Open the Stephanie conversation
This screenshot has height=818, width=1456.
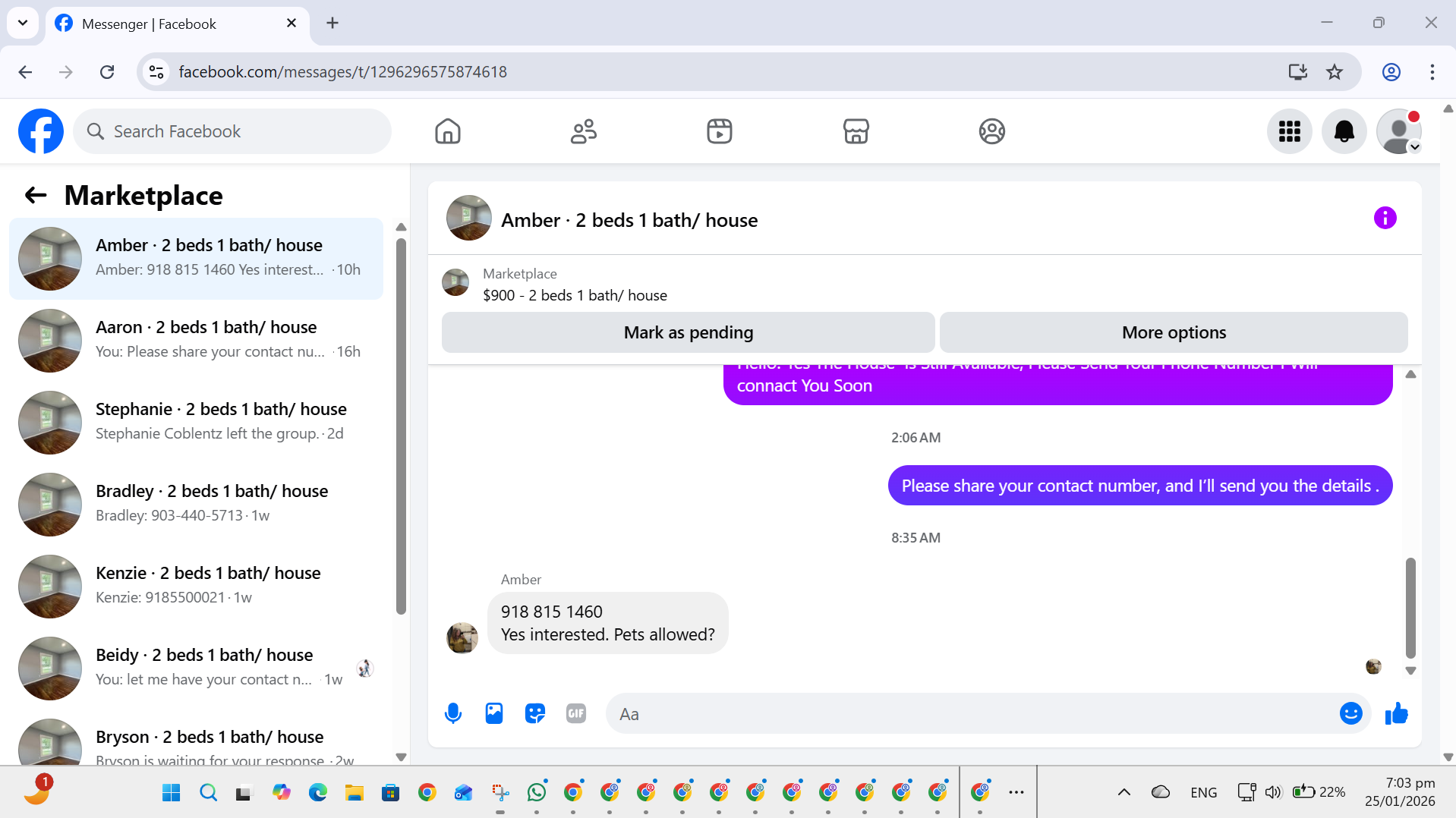[196, 423]
